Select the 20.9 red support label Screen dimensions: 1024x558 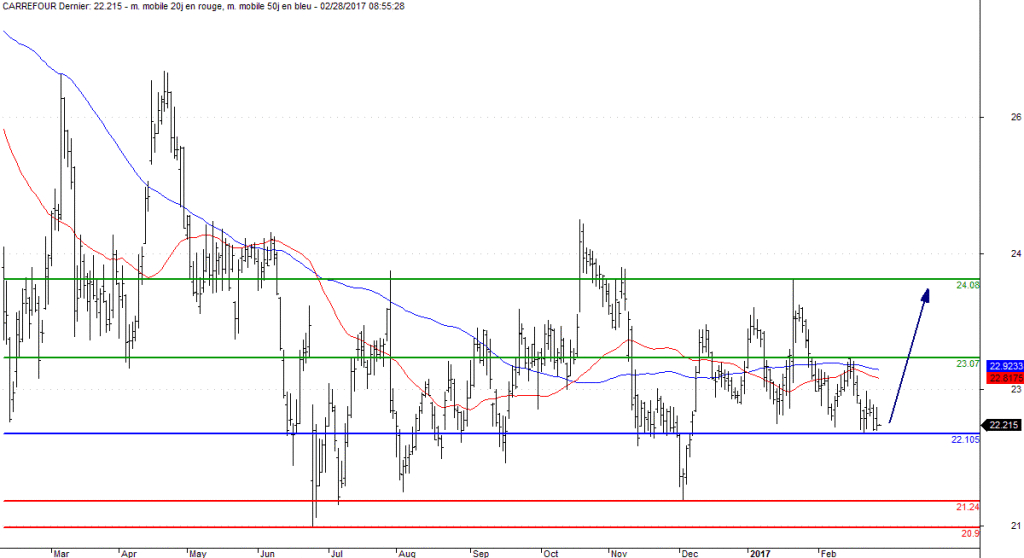(x=970, y=534)
